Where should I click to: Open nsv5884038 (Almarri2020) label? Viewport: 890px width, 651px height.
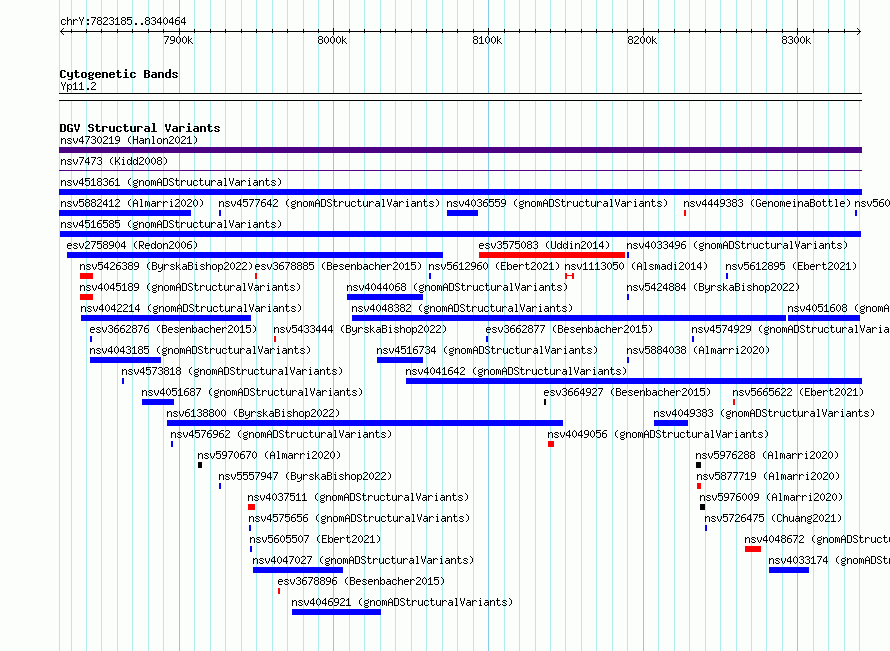point(698,350)
